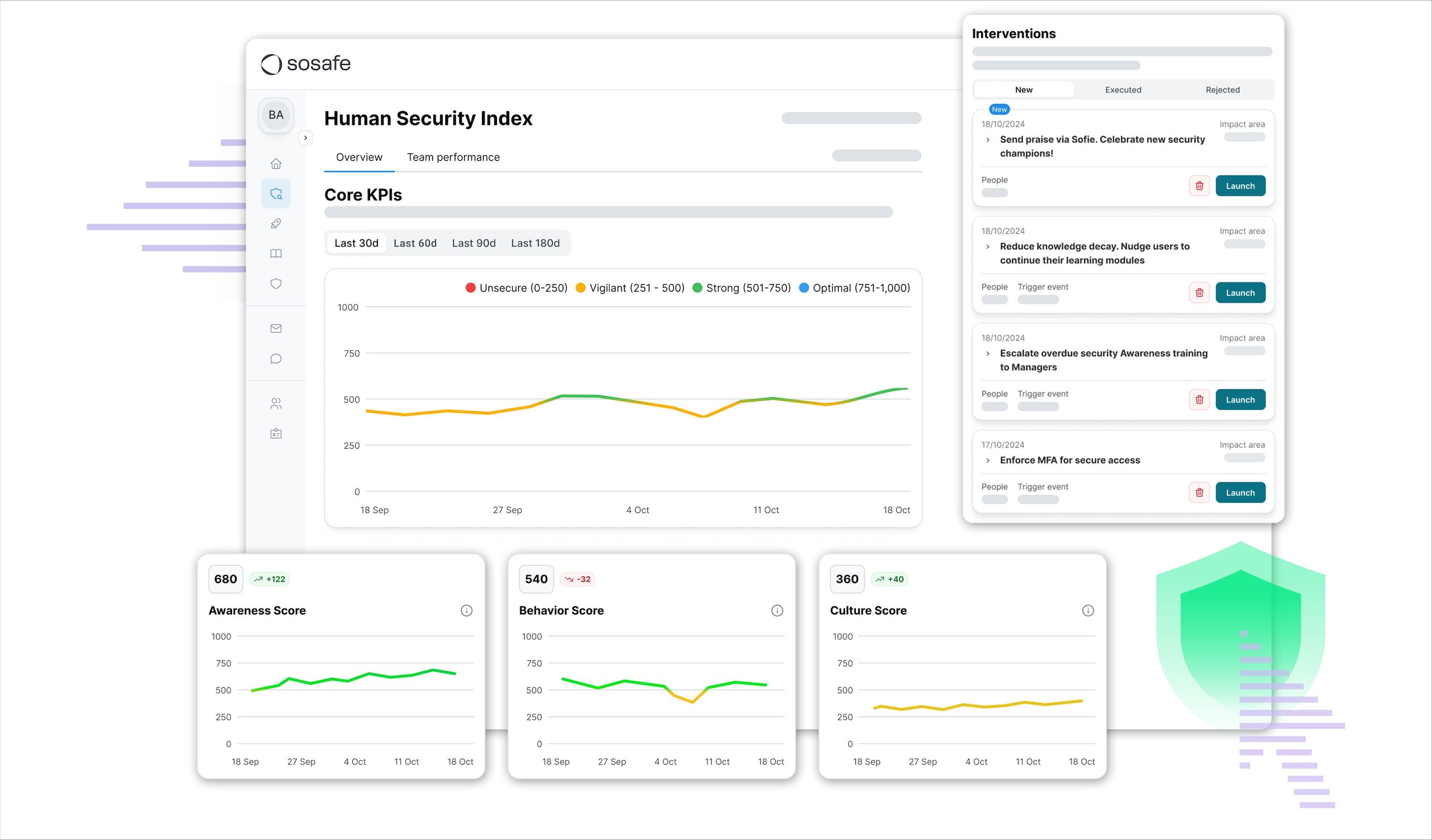This screenshot has width=1432, height=840.
Task: Launch the Escalate overdue training intervention
Action: 1240,399
